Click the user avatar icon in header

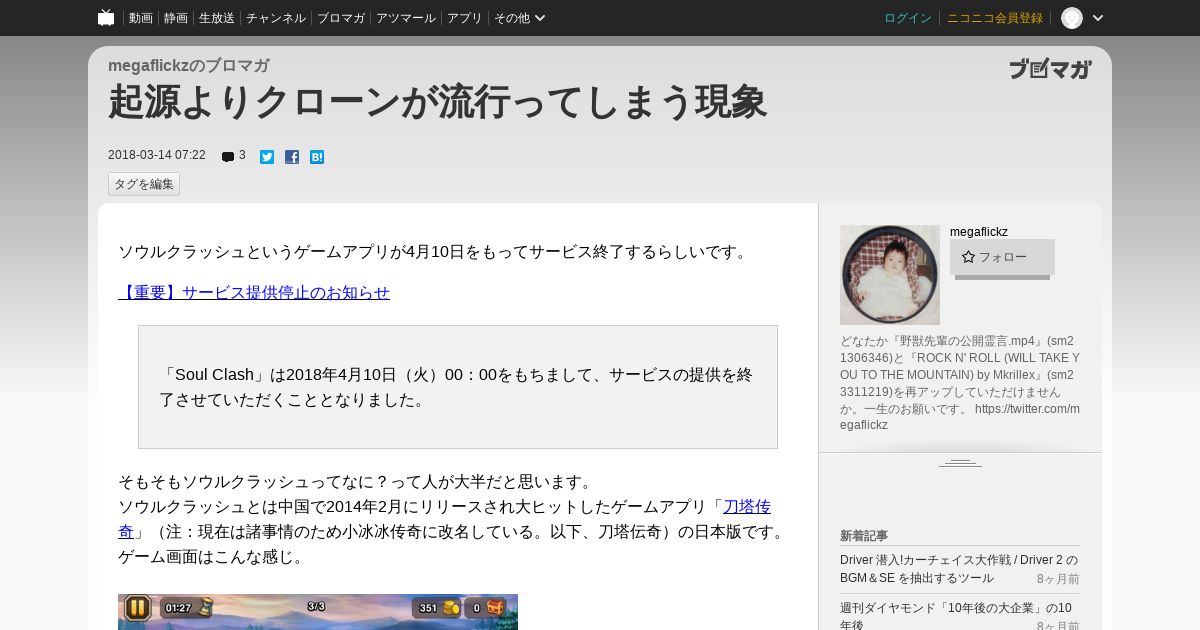pyautogui.click(x=1072, y=18)
